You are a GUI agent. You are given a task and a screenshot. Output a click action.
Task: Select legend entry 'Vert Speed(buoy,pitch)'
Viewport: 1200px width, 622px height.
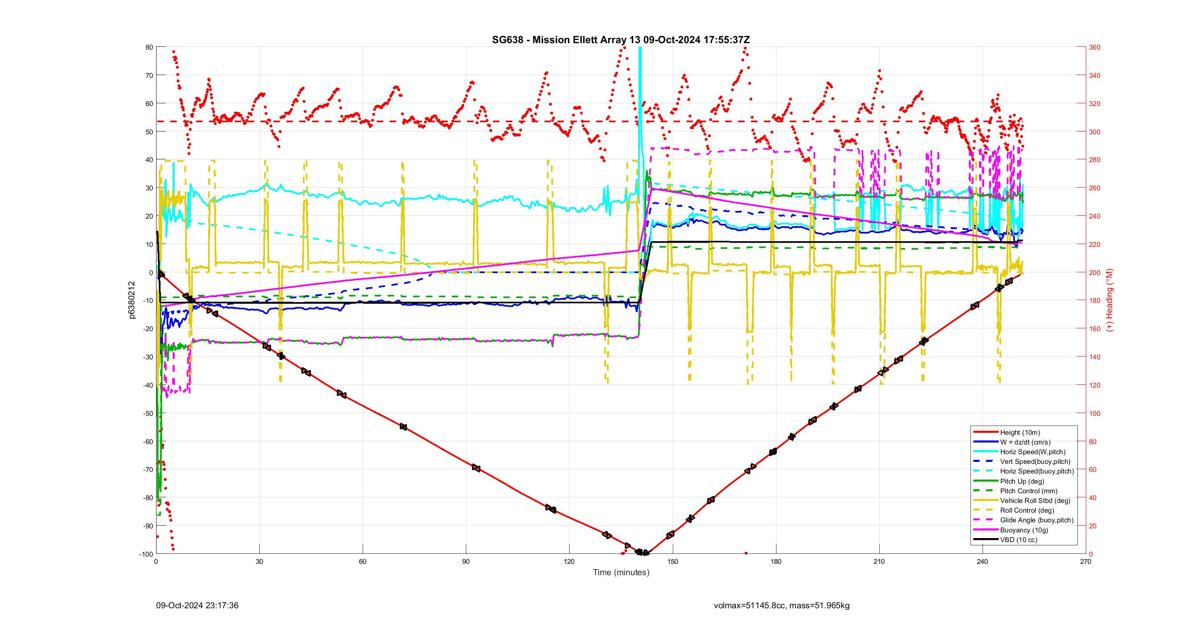click(1036, 461)
